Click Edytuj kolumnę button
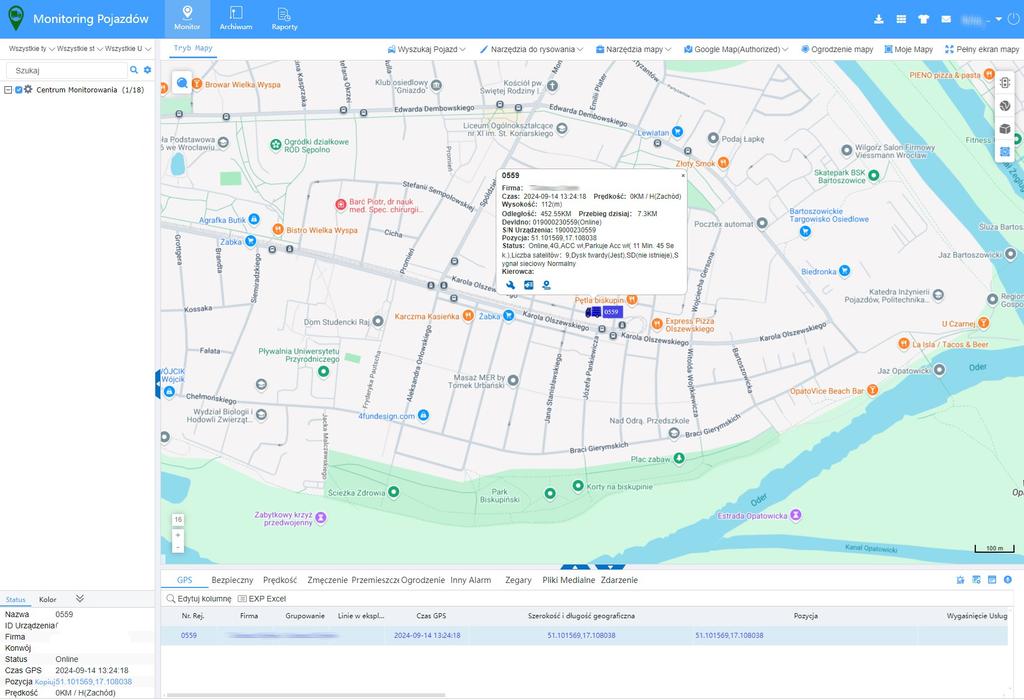The height and width of the screenshot is (700, 1024). [x=199, y=598]
